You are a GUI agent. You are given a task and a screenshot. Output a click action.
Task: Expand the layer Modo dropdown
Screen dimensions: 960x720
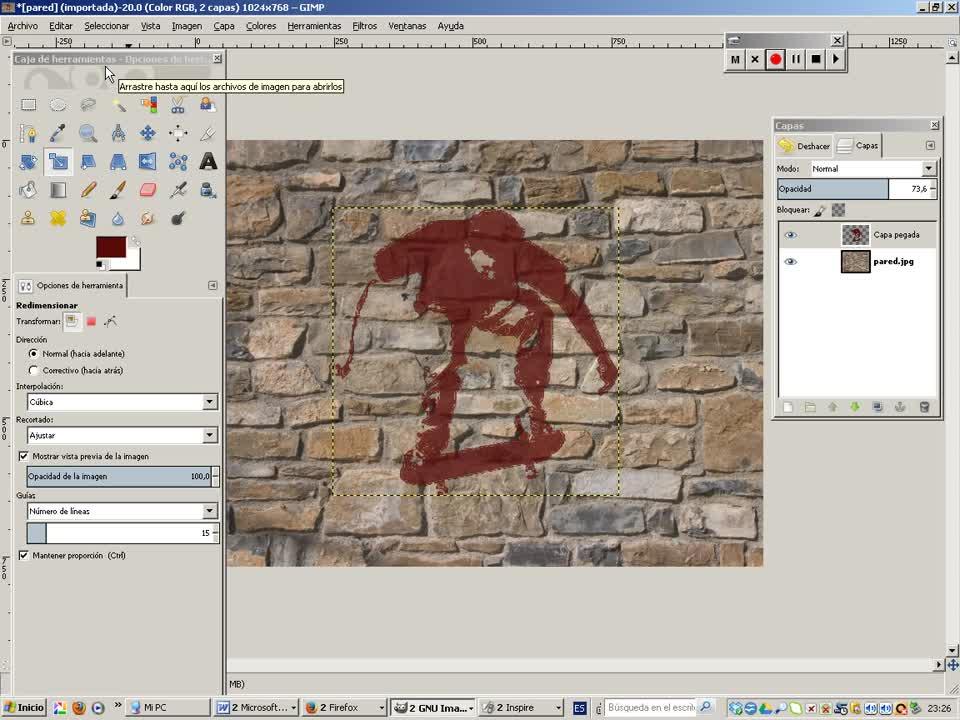[928, 169]
